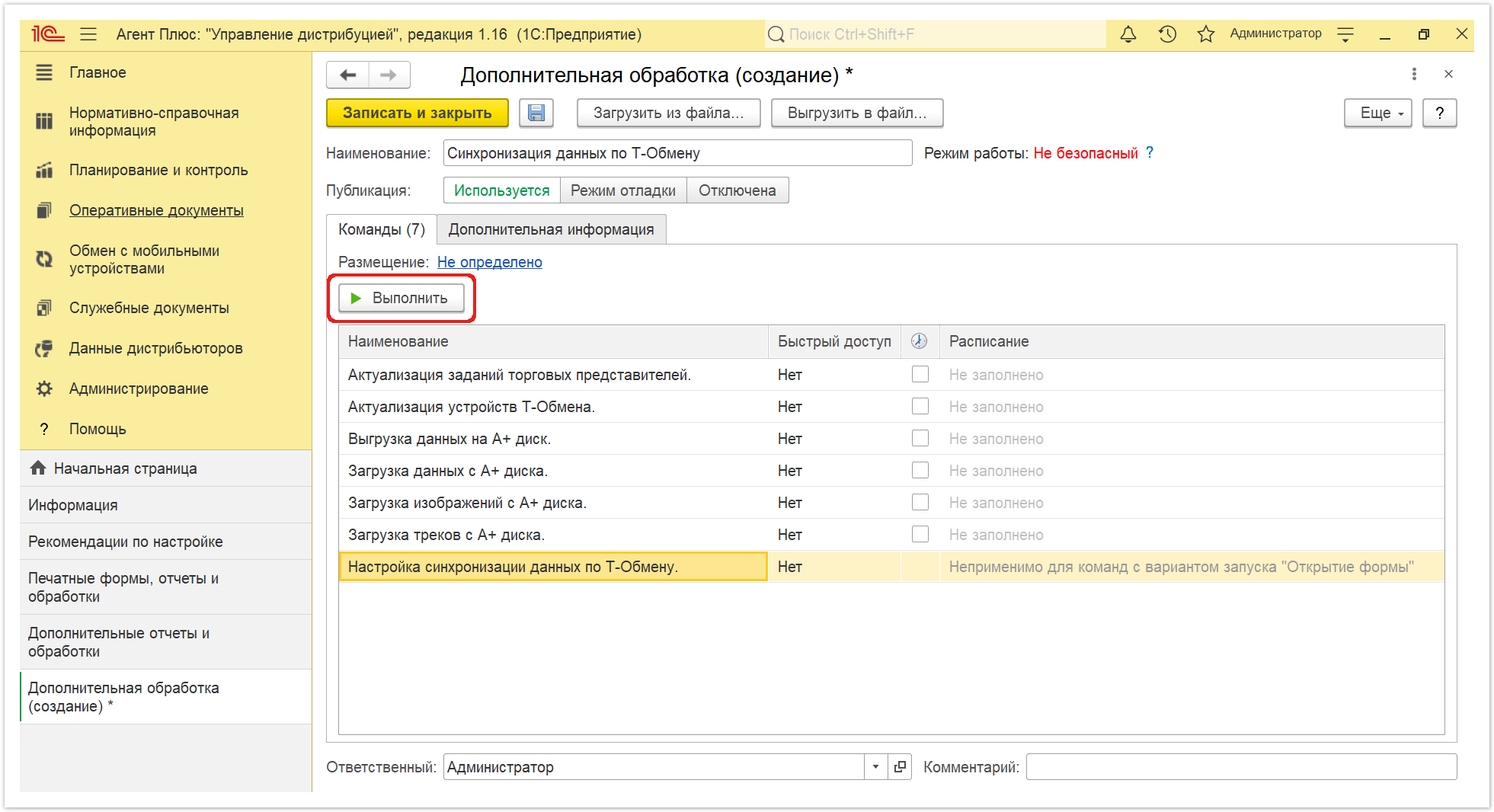
Task: Click the Комментарий input field
Action: point(1241,767)
